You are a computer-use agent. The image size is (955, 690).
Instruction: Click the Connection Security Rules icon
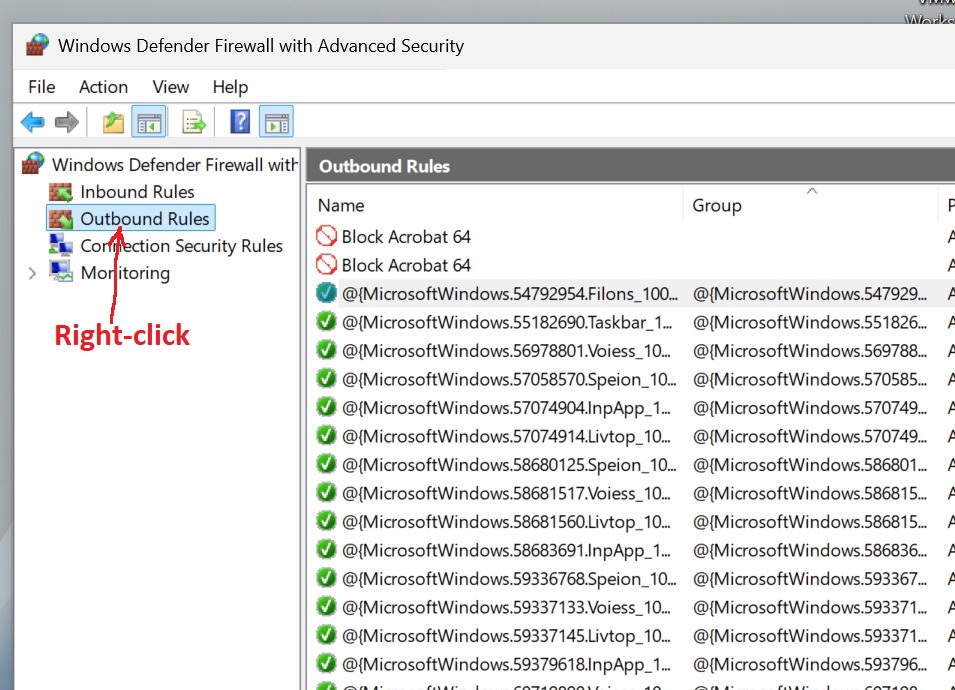coord(60,245)
